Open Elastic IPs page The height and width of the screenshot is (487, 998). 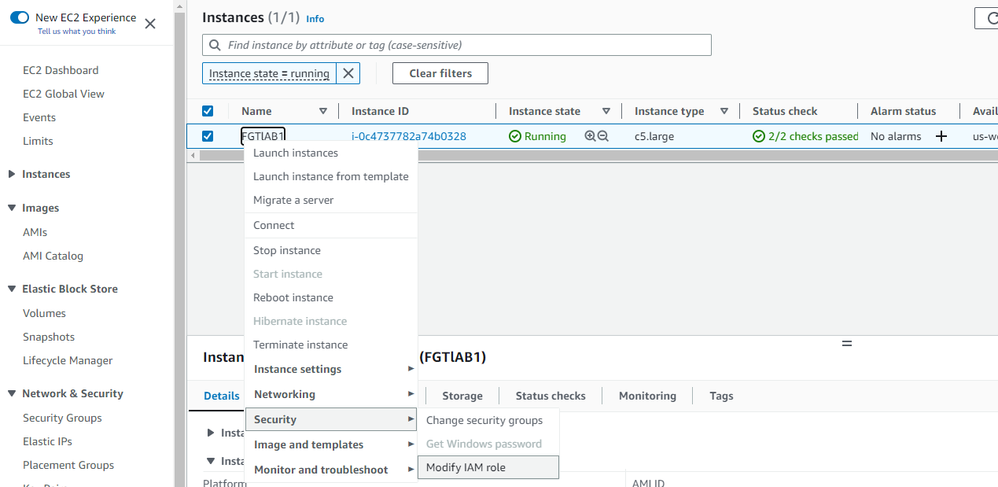(x=48, y=441)
